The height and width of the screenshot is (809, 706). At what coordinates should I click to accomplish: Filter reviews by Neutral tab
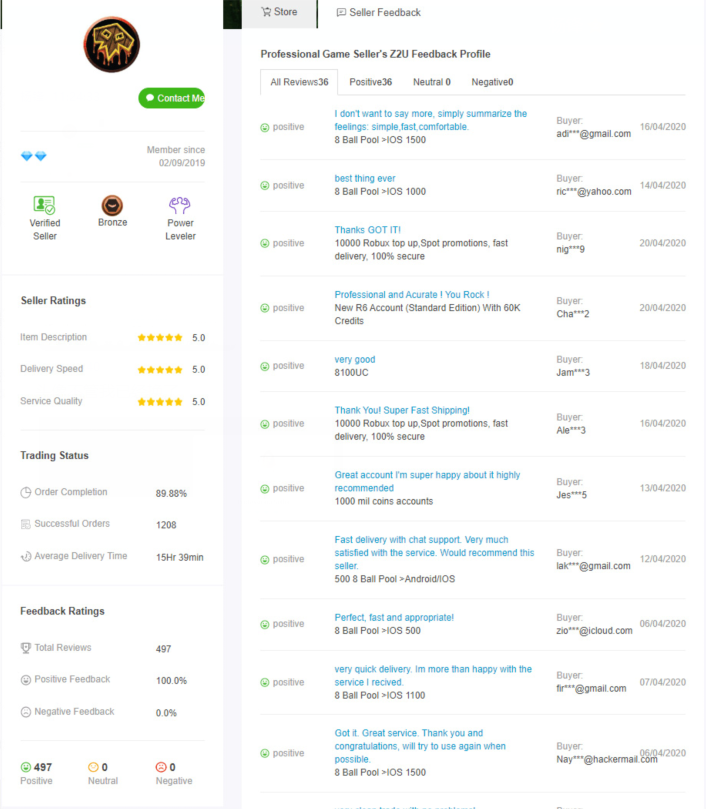tap(431, 82)
